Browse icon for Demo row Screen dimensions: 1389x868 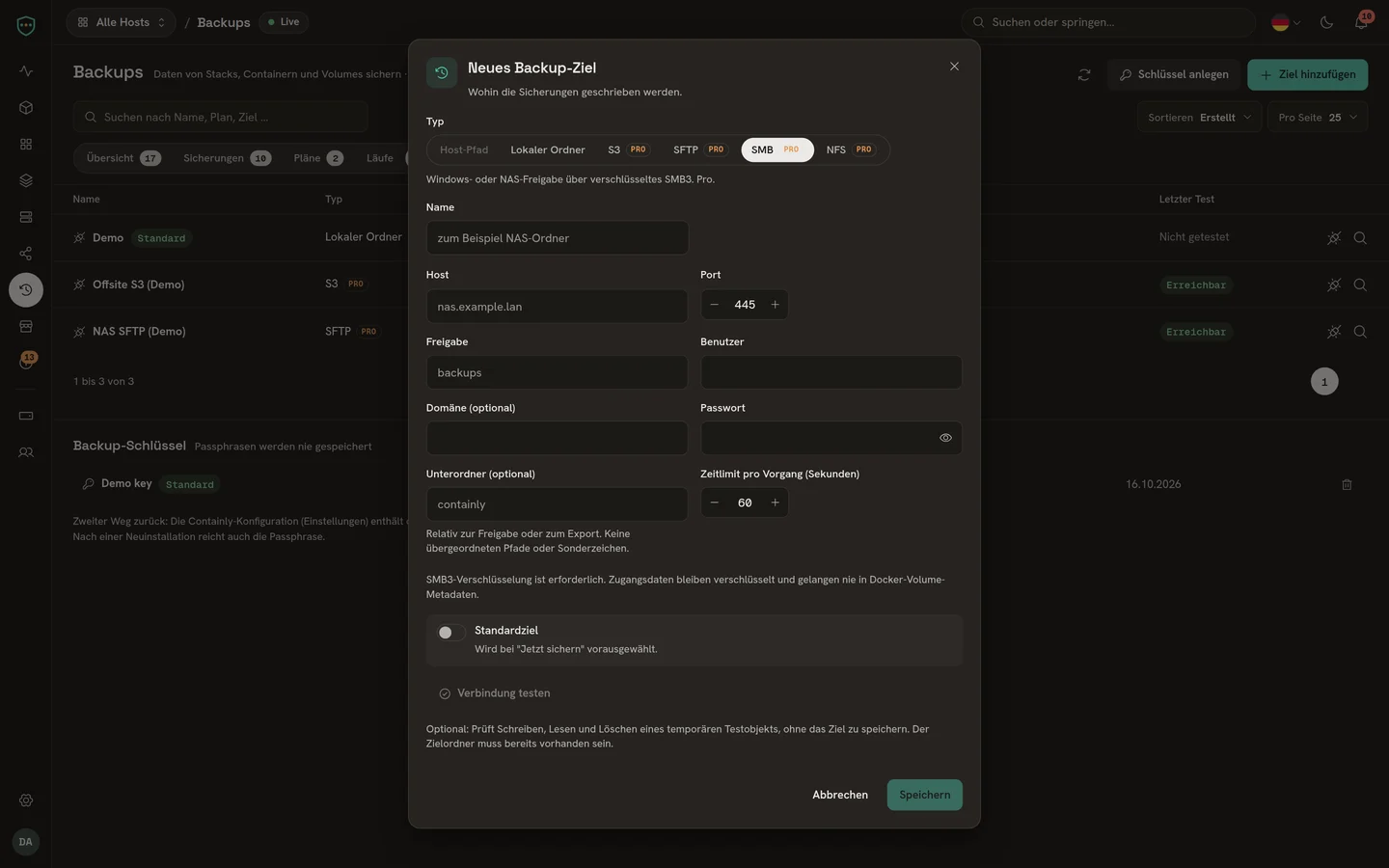(x=1360, y=238)
